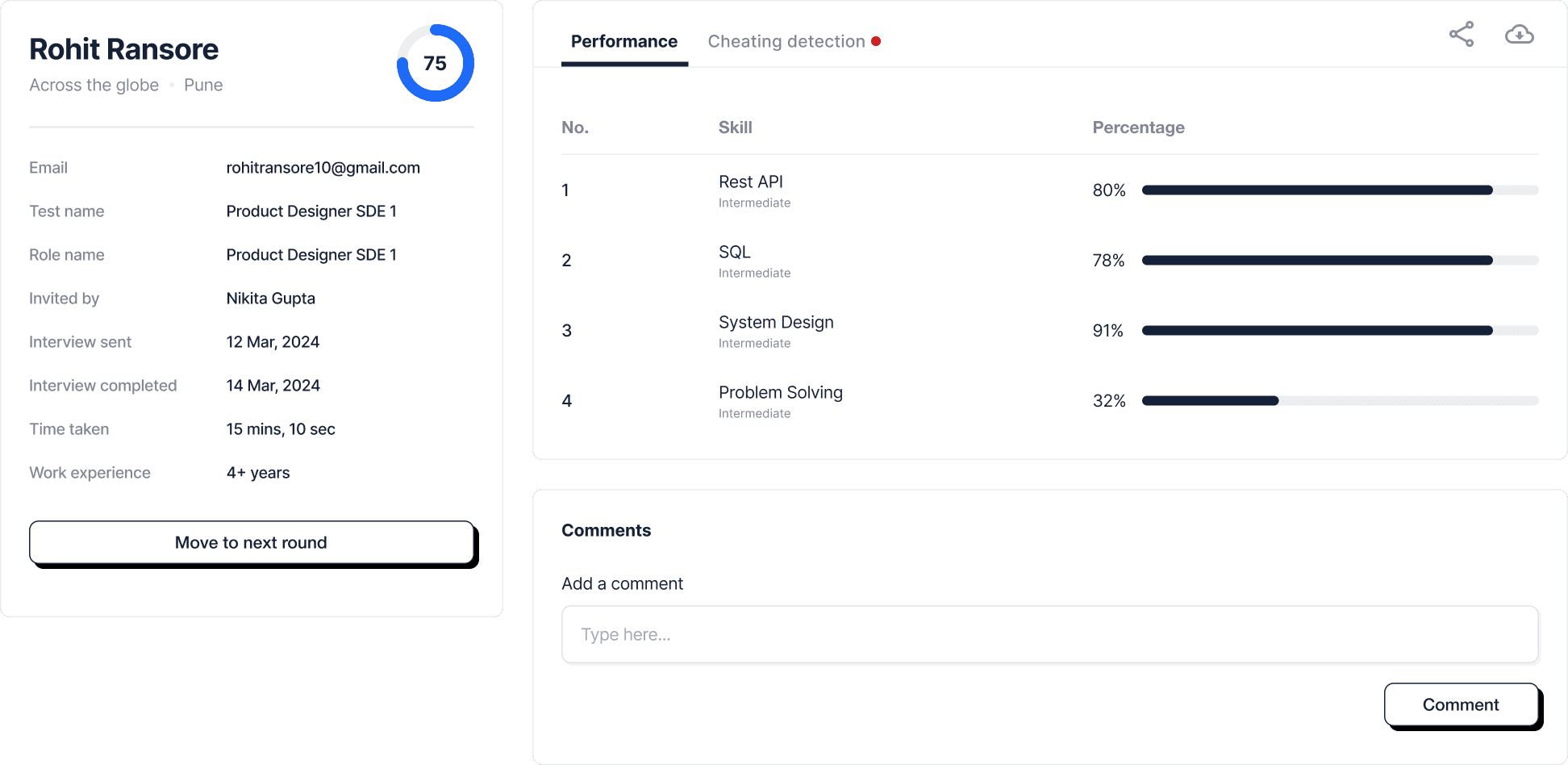1568x765 pixels.
Task: Click the Rest API 80% progress bar
Action: [1340, 190]
